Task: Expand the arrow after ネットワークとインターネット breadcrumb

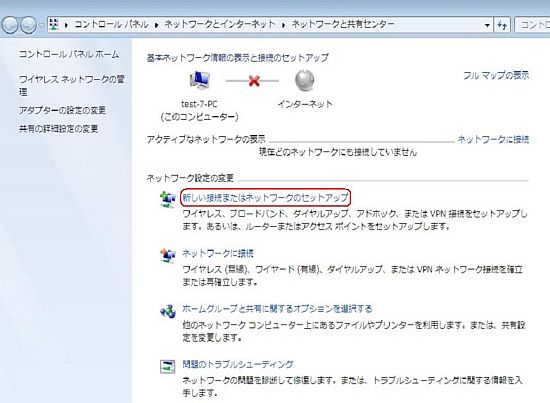Action: tap(283, 25)
